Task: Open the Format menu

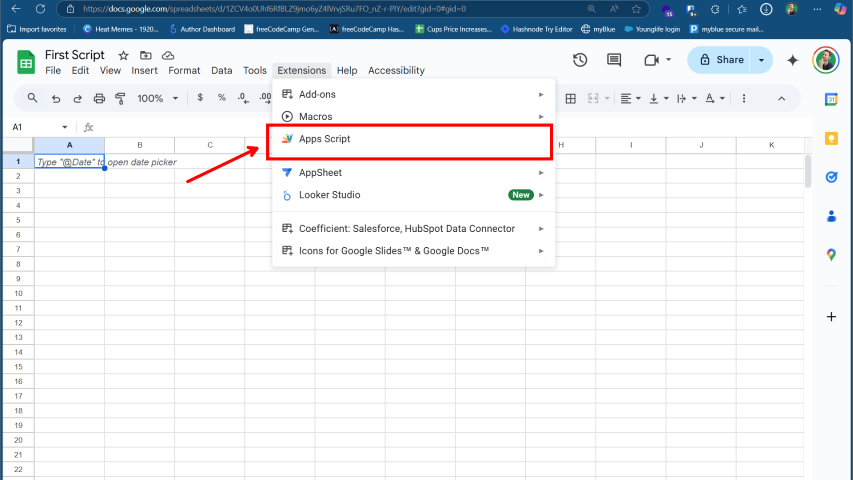Action: (184, 71)
